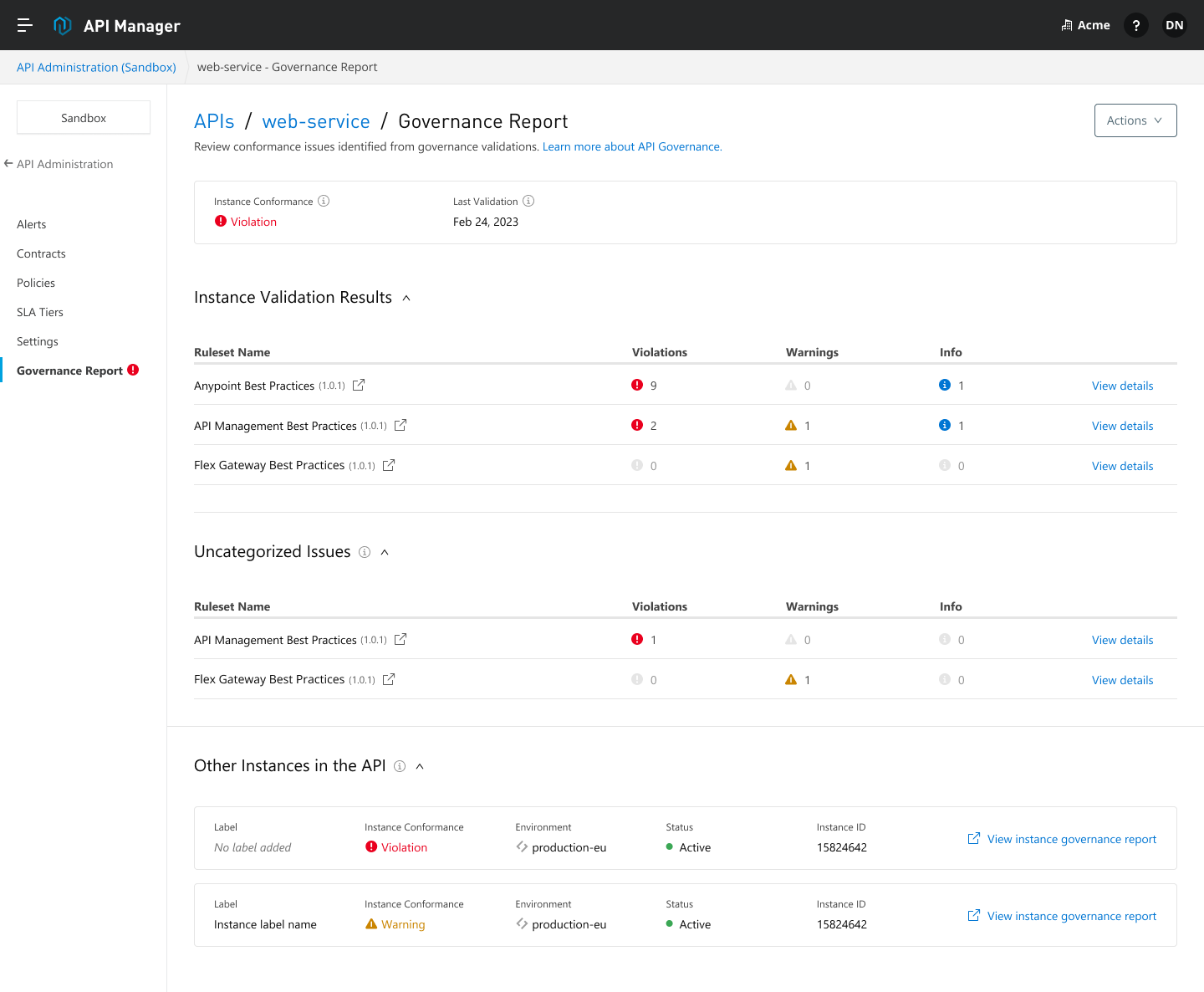Viewport: 1204px width, 992px height.
Task: Open Learn more about API Governance link
Action: pos(632,146)
